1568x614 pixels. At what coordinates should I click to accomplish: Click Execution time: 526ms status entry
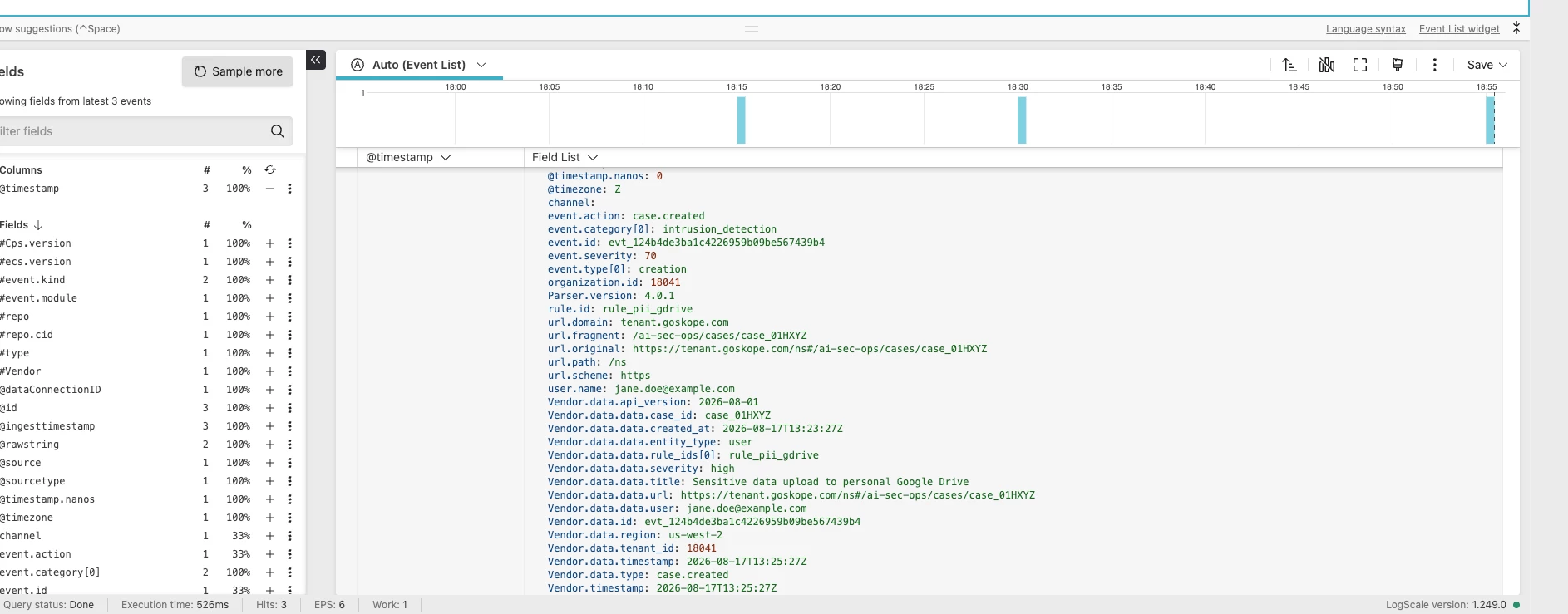[175, 605]
